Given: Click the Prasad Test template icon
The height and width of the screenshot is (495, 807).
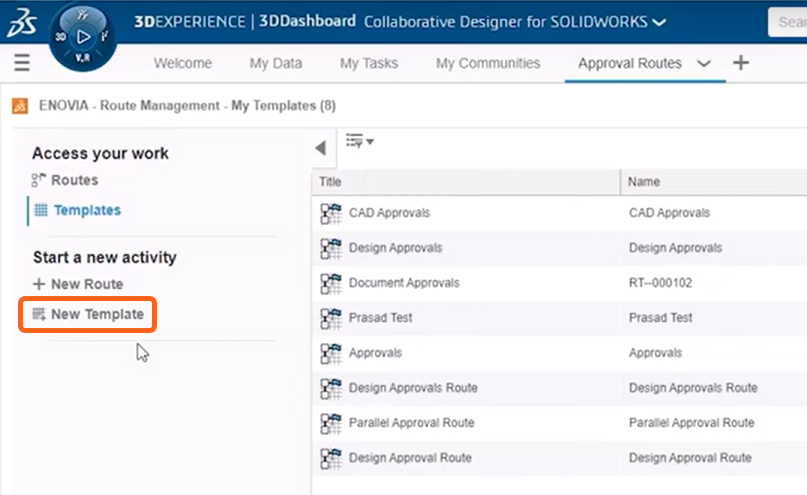Looking at the screenshot, I should 331,318.
